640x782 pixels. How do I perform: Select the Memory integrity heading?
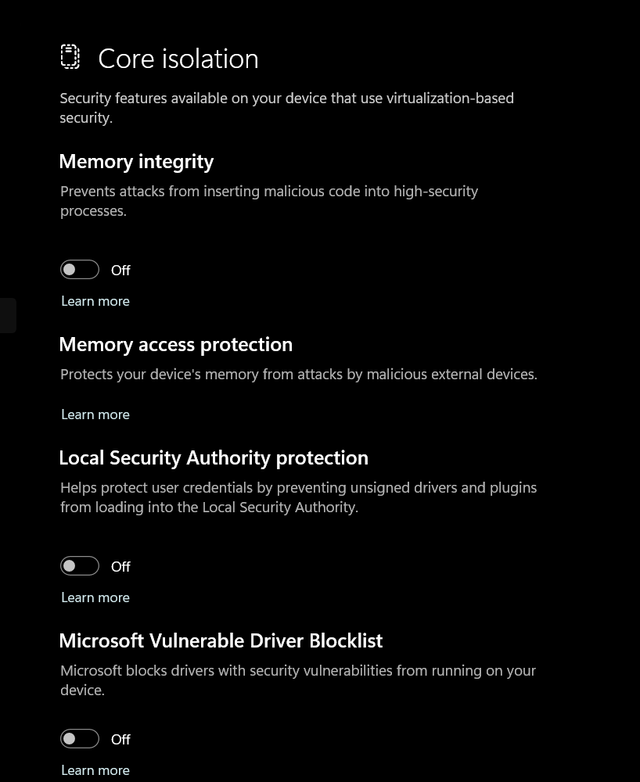tap(136, 161)
